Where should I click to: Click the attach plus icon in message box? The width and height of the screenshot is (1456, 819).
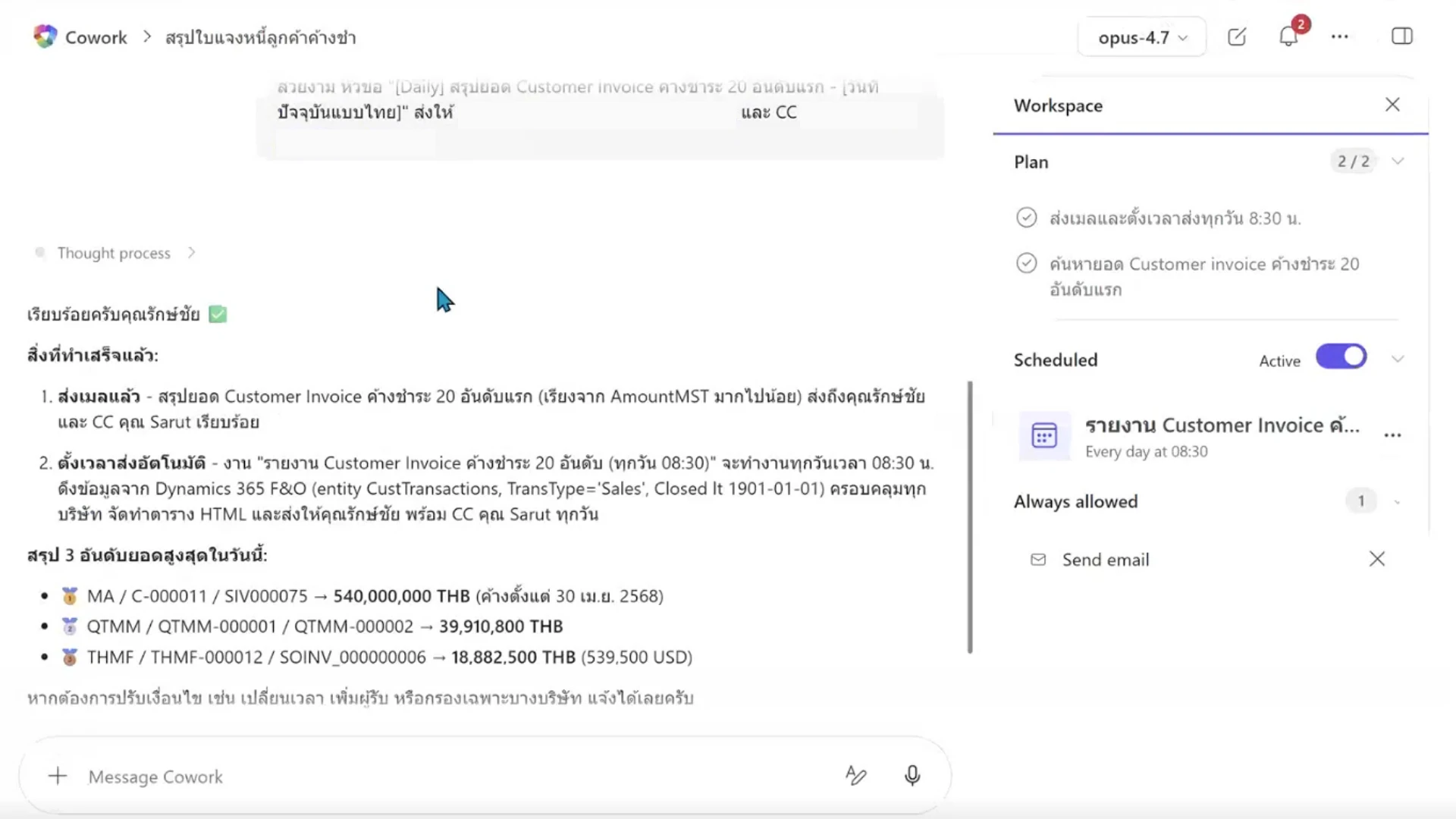(58, 776)
